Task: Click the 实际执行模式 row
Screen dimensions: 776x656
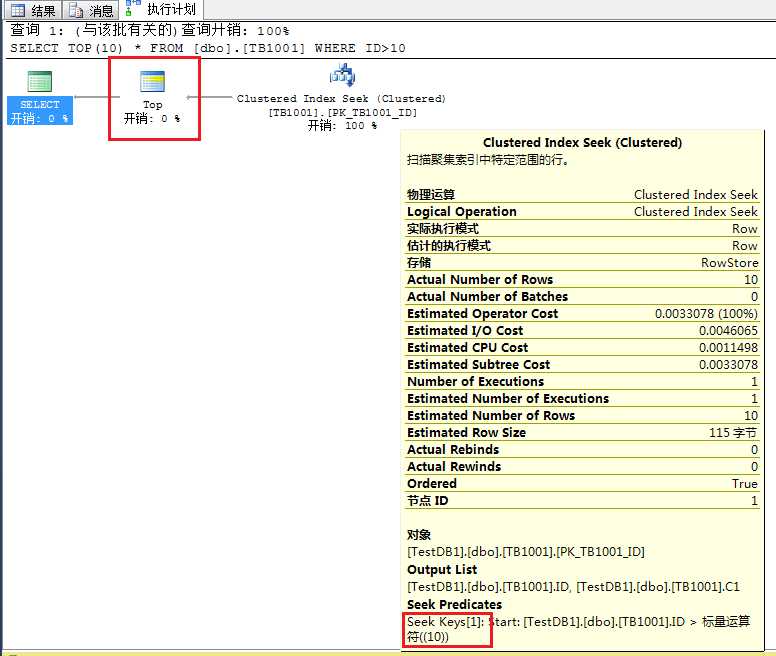Action: coord(582,229)
